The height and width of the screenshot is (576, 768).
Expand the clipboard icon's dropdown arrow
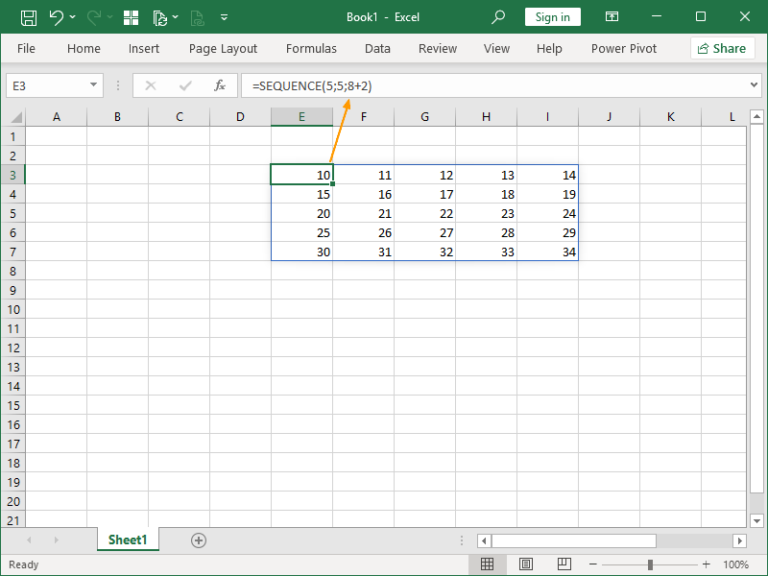pos(175,17)
